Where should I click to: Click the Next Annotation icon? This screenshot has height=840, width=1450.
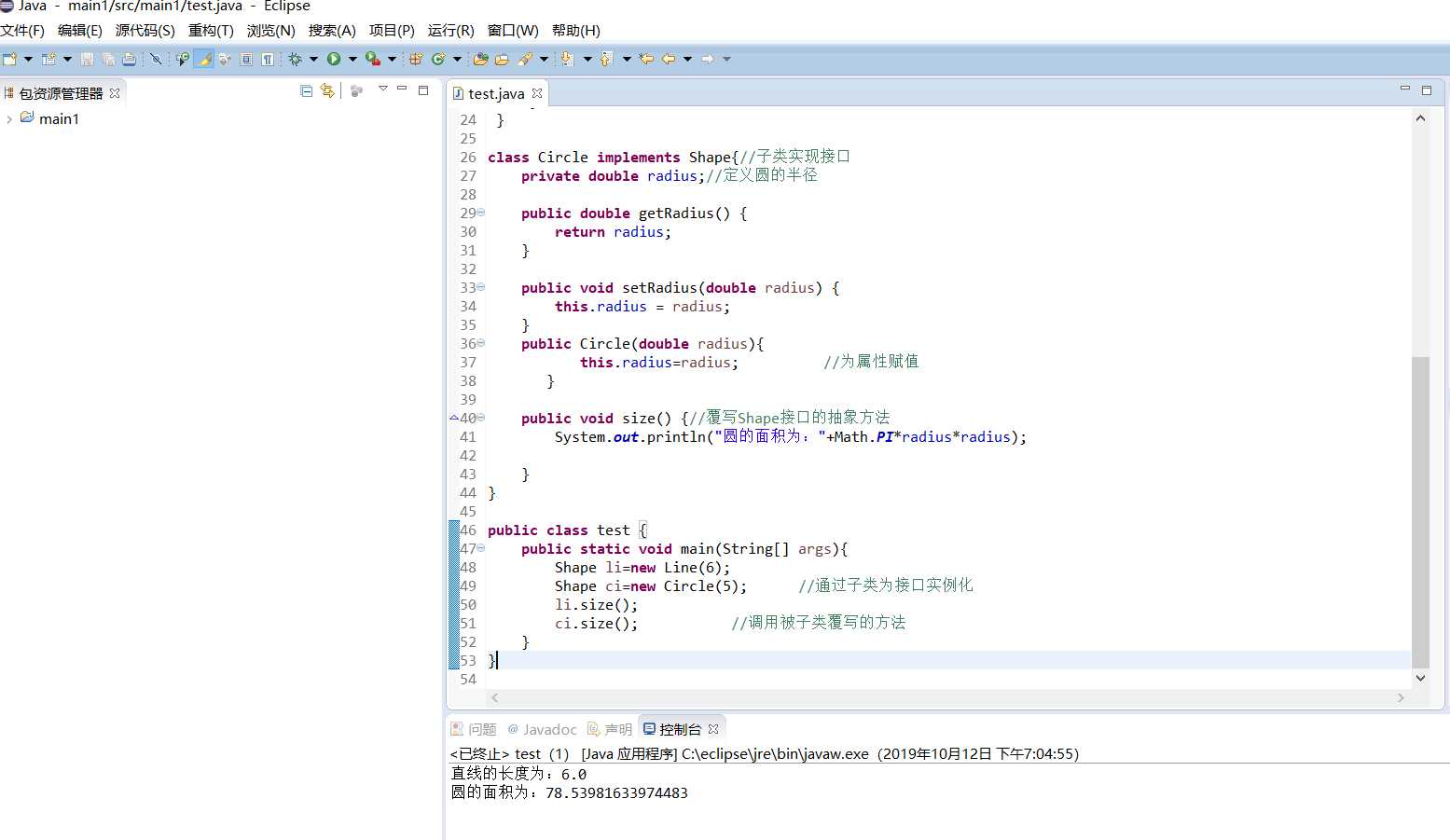pyautogui.click(x=566, y=59)
